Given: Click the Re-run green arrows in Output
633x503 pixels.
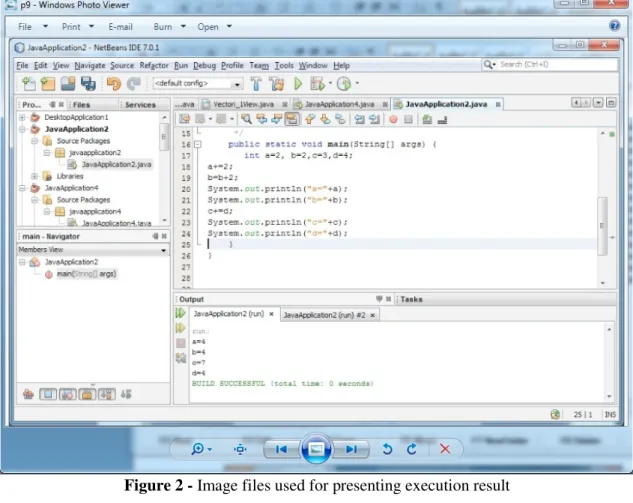Looking at the screenshot, I should click(x=180, y=313).
